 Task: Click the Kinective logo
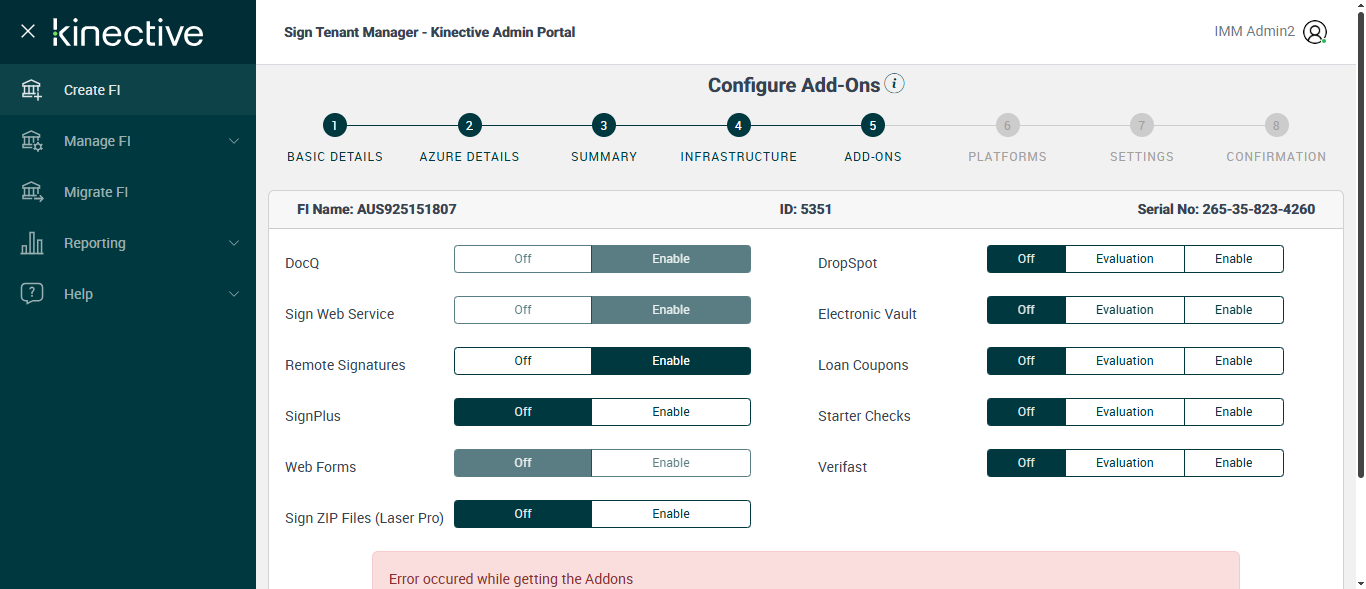(127, 32)
